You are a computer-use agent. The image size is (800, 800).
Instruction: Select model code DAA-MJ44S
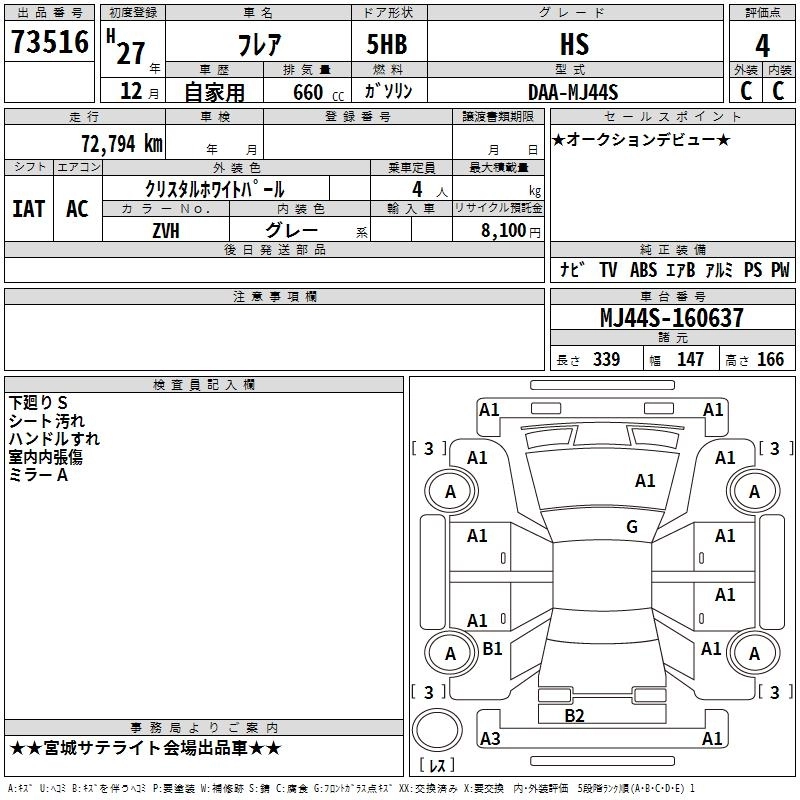tap(573, 92)
